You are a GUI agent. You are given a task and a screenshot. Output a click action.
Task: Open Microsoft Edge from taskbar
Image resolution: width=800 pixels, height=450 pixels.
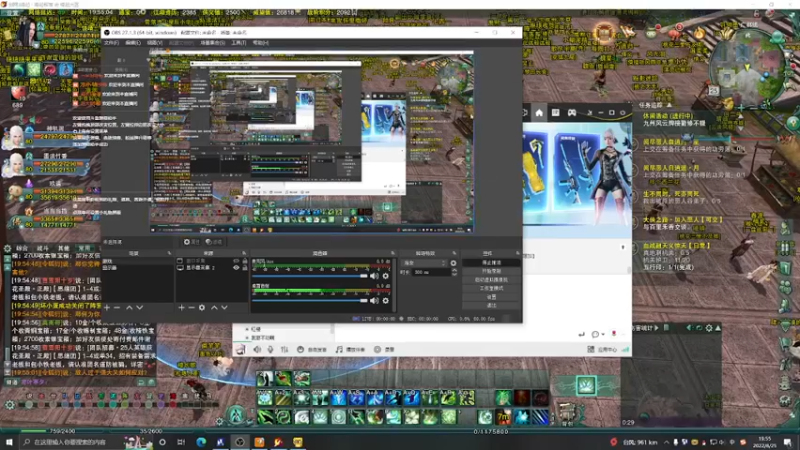(x=201, y=442)
